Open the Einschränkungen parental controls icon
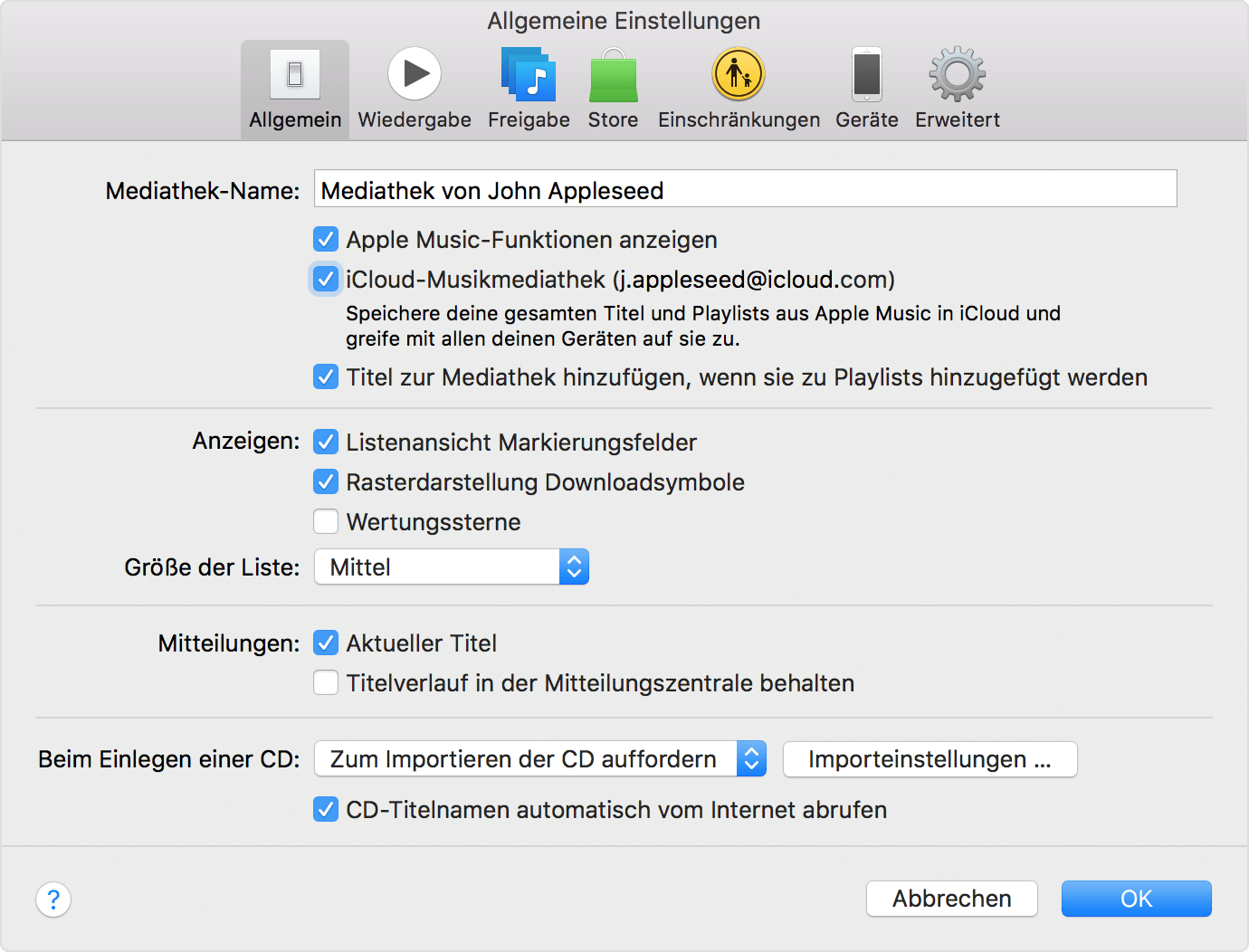Image resolution: width=1249 pixels, height=952 pixels. point(739,74)
